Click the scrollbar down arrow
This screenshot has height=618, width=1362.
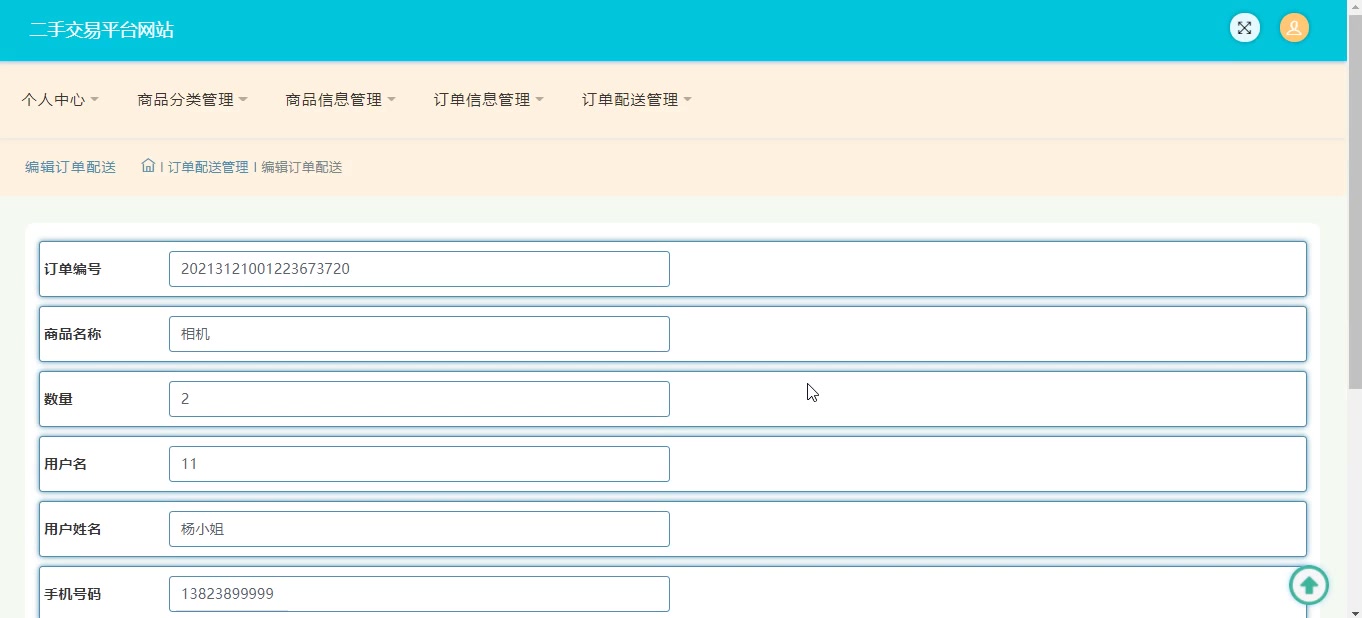(x=1355, y=611)
